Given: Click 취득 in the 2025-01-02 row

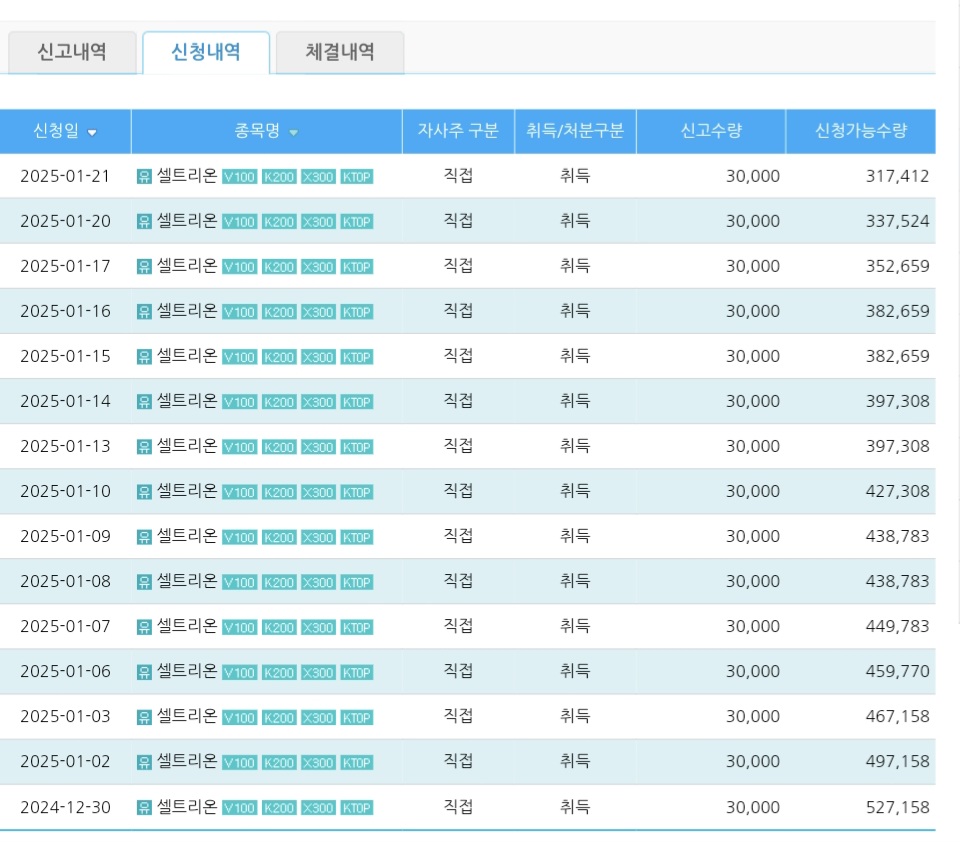Looking at the screenshot, I should click(x=575, y=761).
